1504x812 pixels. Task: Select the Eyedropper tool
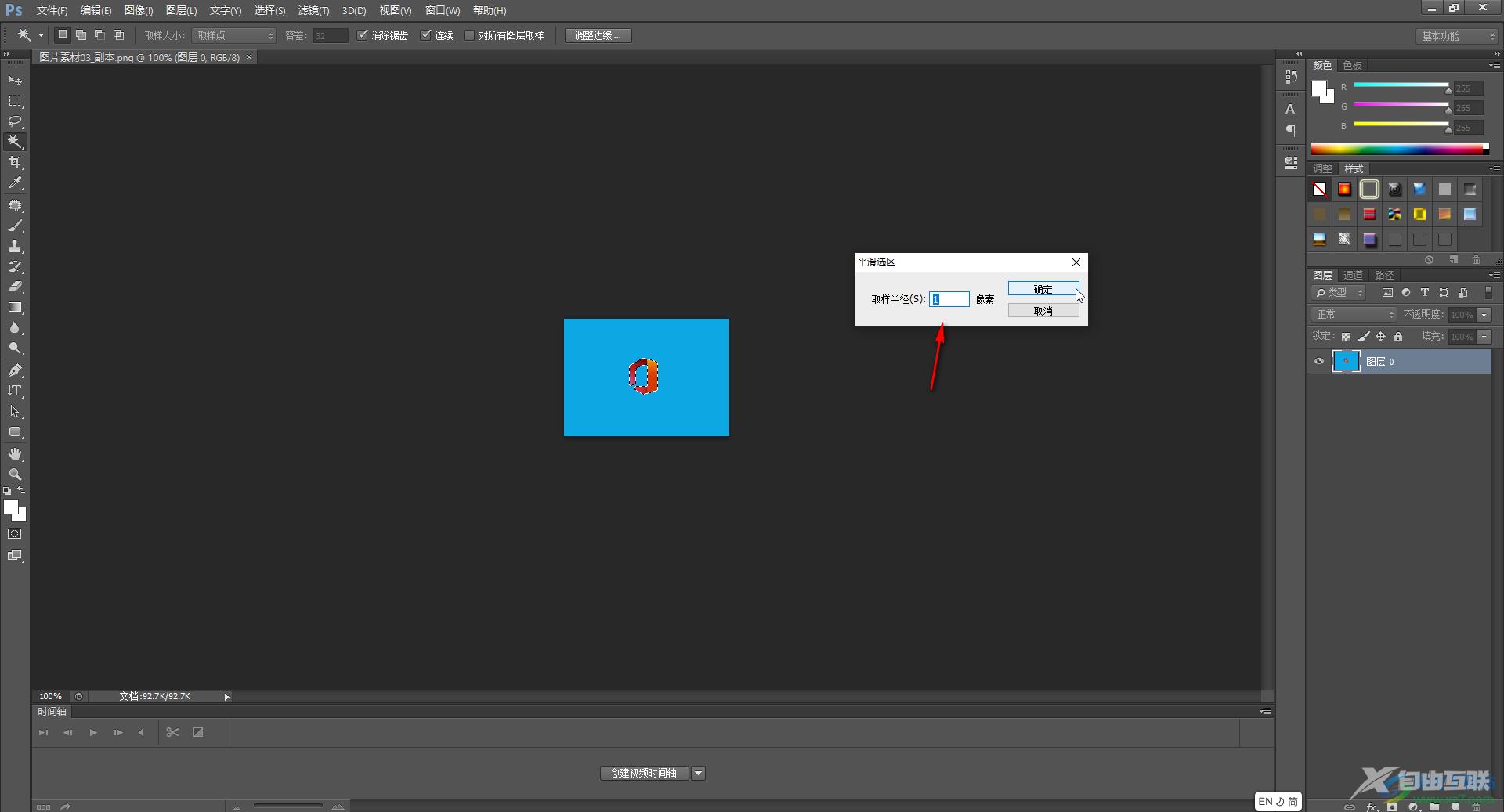(15, 183)
